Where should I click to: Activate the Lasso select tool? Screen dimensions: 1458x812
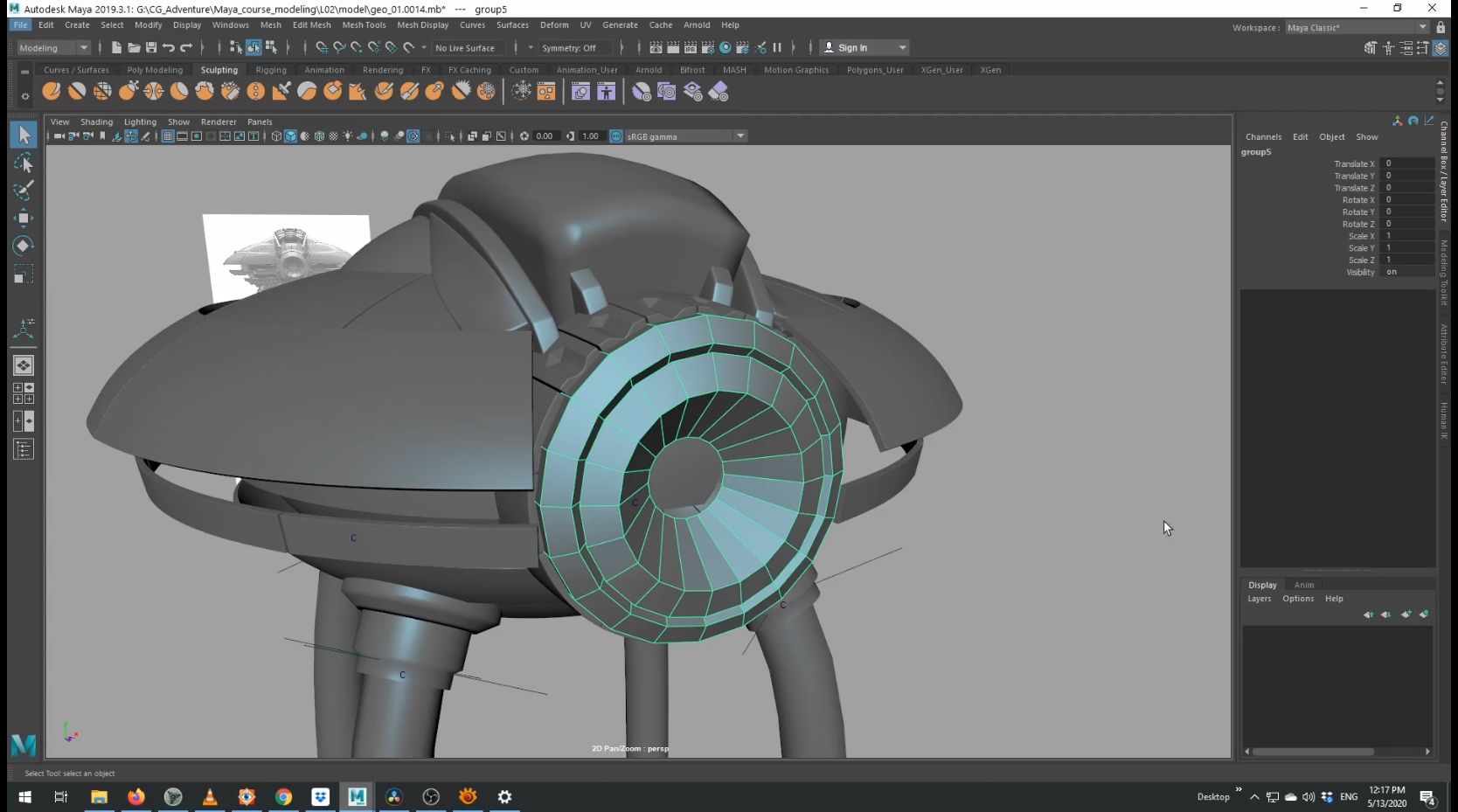tap(24, 163)
